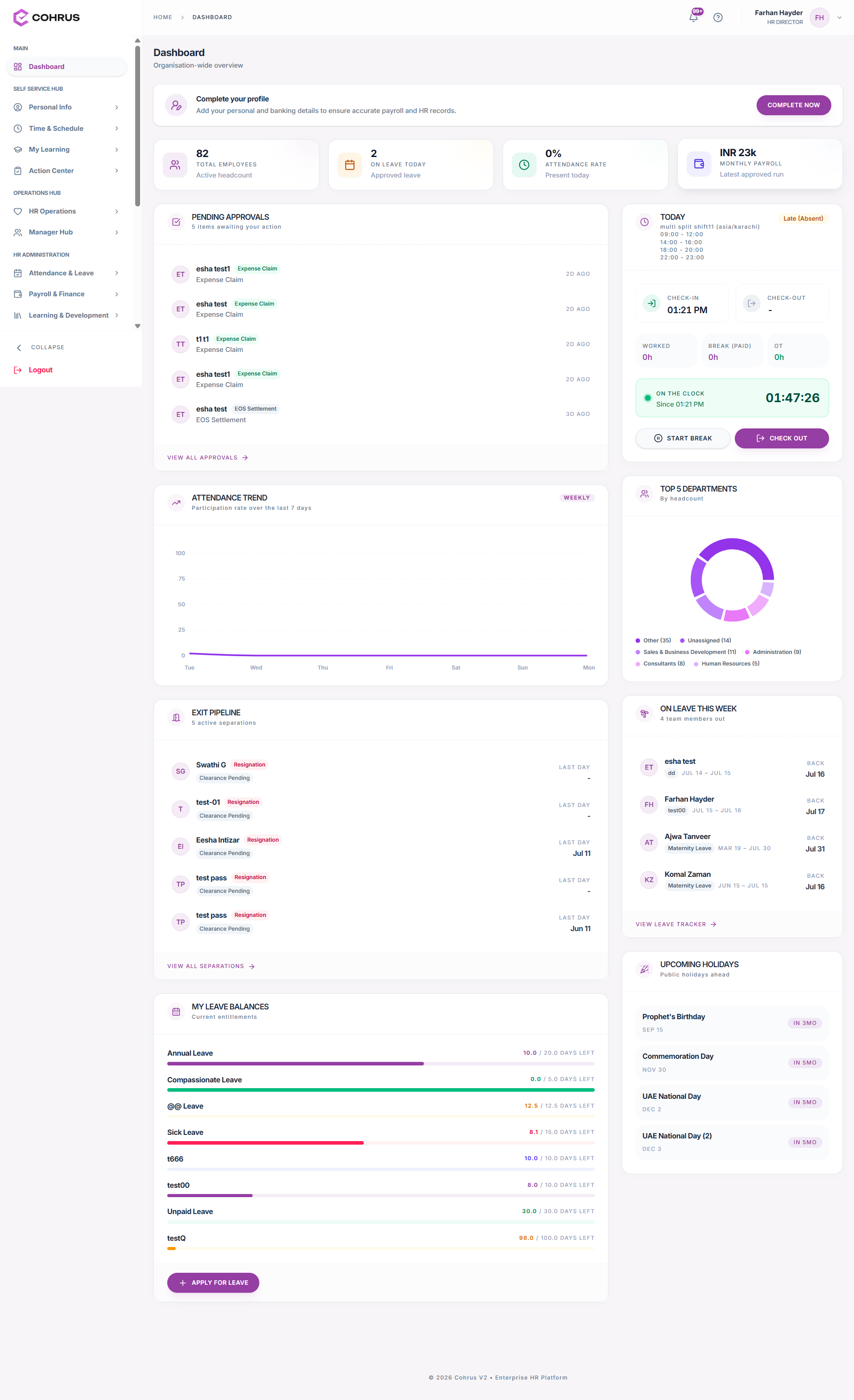
Task: Click the Logout arrow icon
Action: 18,370
